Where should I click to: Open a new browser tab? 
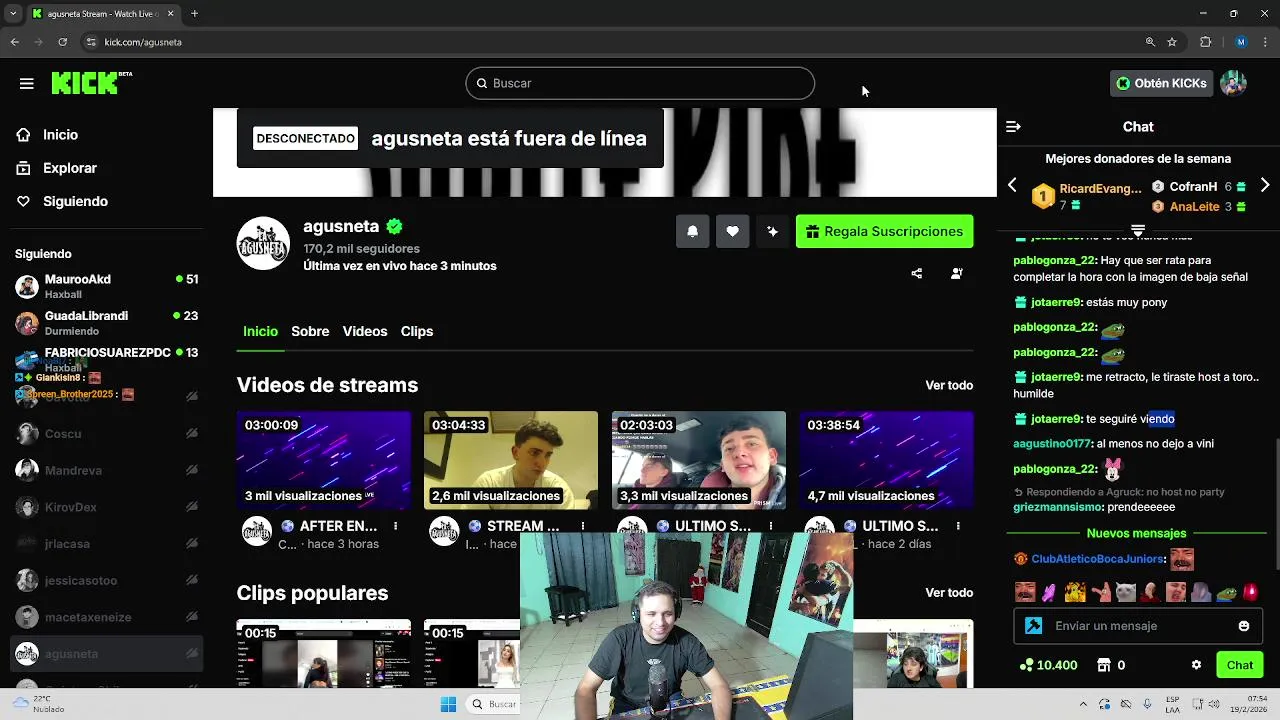[194, 14]
